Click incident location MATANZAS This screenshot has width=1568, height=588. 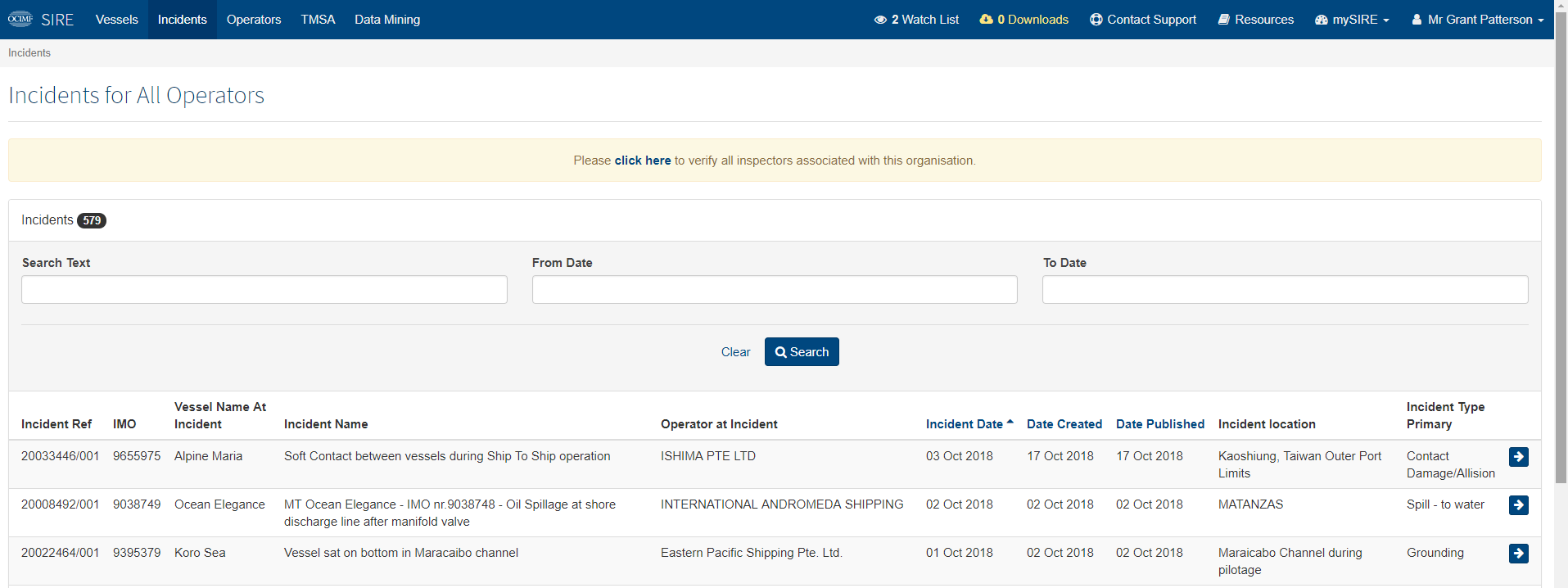point(1250,504)
